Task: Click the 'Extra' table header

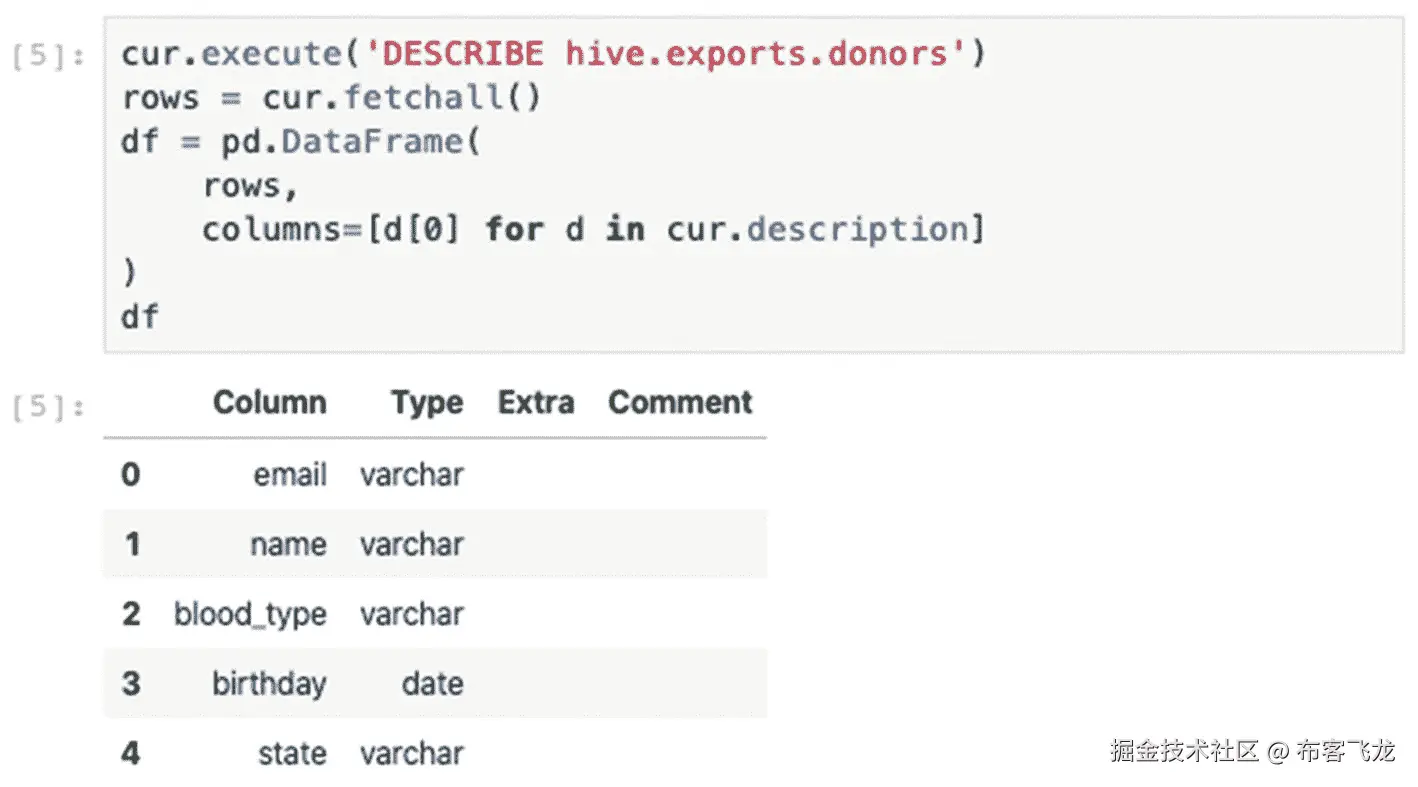Action: 536,402
